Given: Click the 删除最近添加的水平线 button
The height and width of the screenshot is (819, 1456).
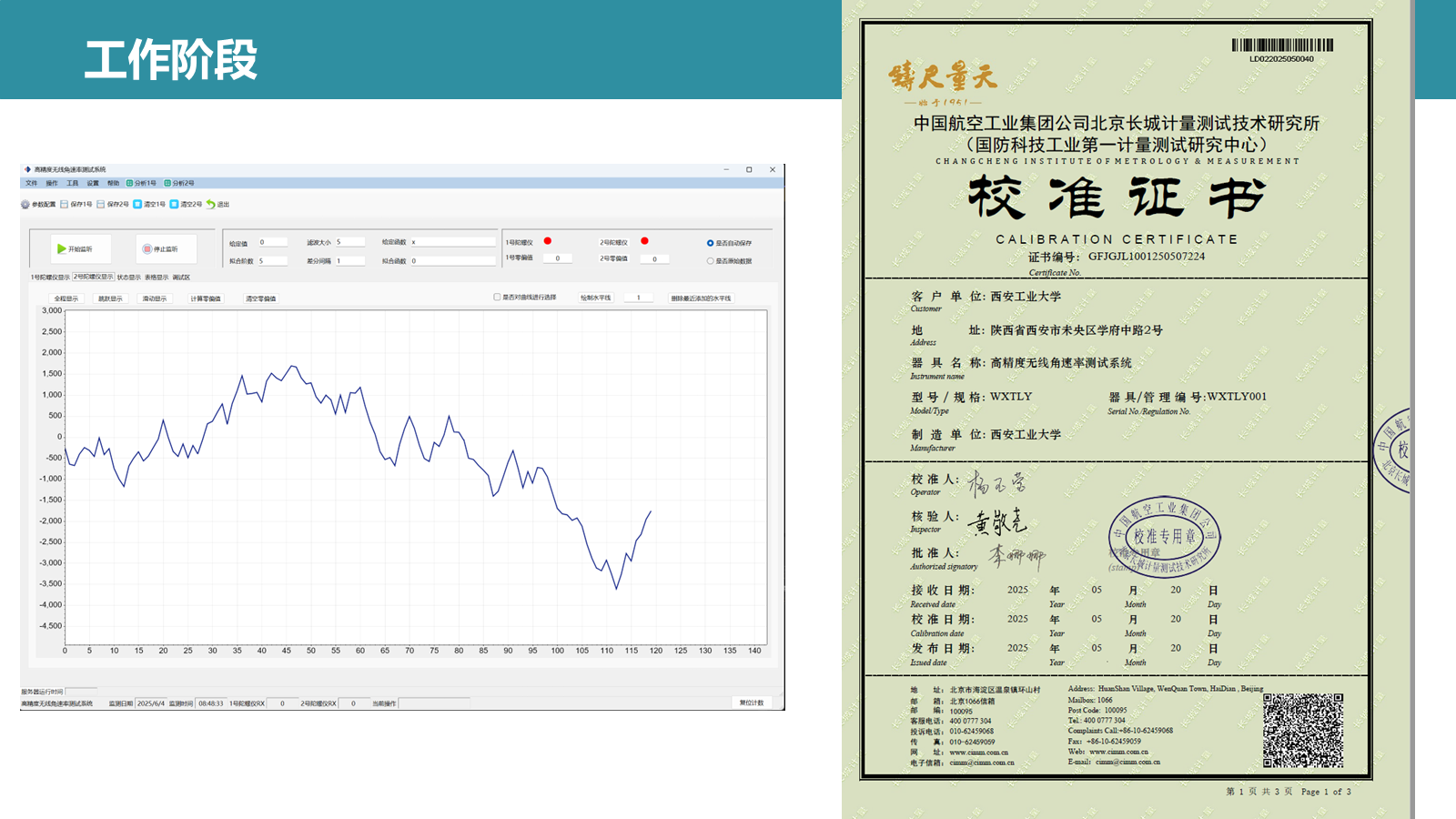Looking at the screenshot, I should [x=701, y=298].
